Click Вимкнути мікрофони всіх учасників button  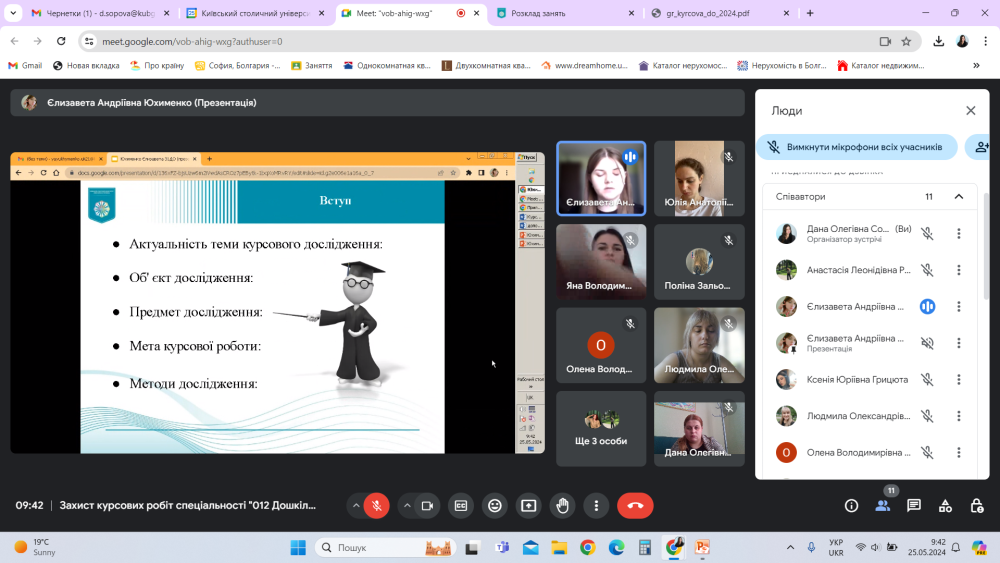856,147
